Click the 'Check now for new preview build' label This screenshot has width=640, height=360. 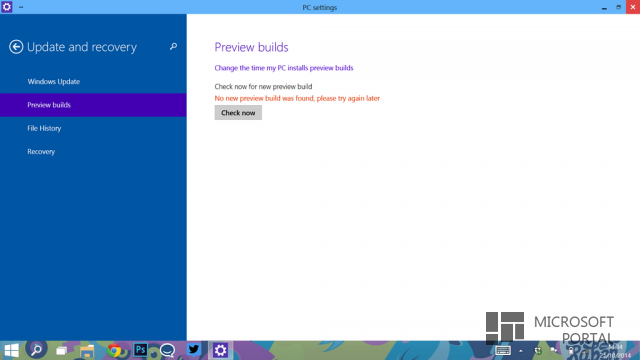coord(263,87)
